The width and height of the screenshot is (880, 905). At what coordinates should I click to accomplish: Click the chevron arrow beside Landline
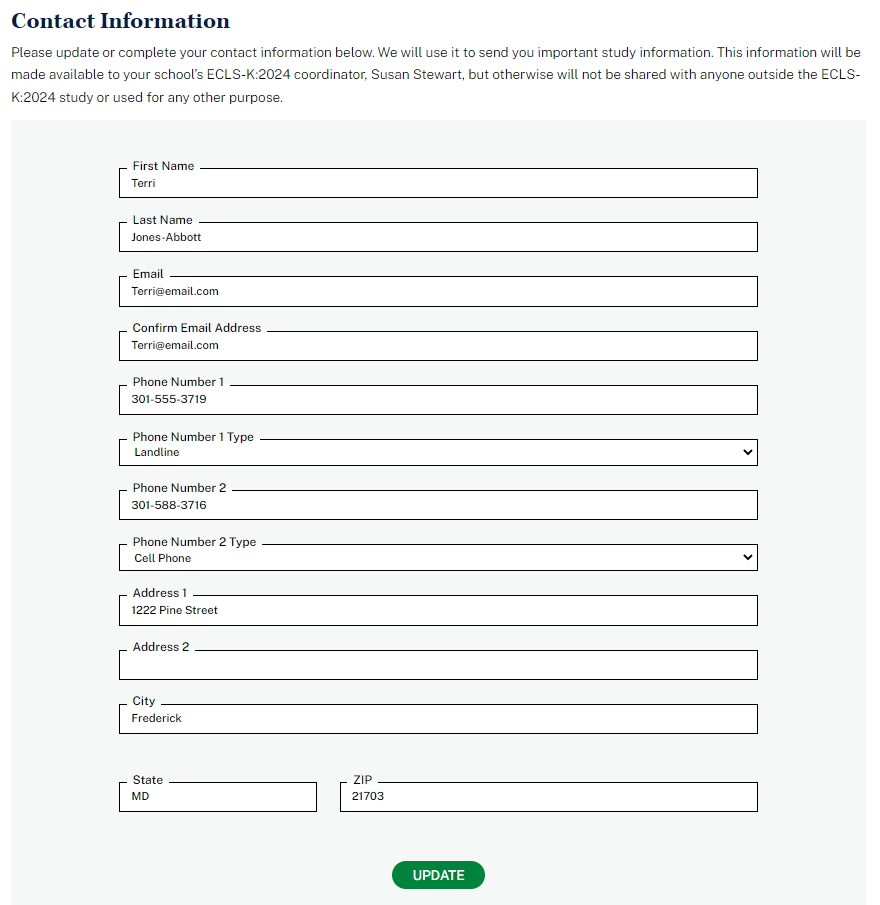(x=747, y=453)
